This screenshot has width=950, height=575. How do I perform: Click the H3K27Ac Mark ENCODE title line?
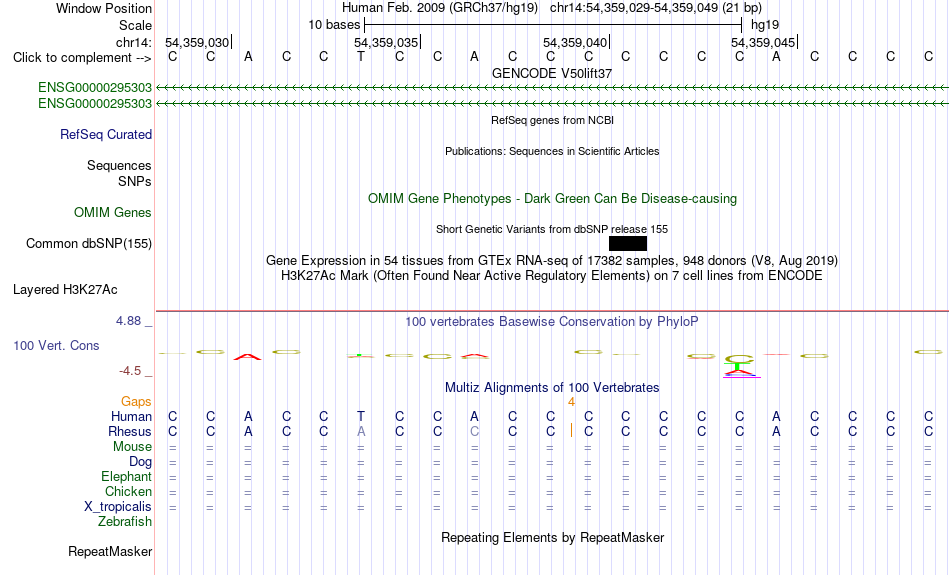point(552,276)
